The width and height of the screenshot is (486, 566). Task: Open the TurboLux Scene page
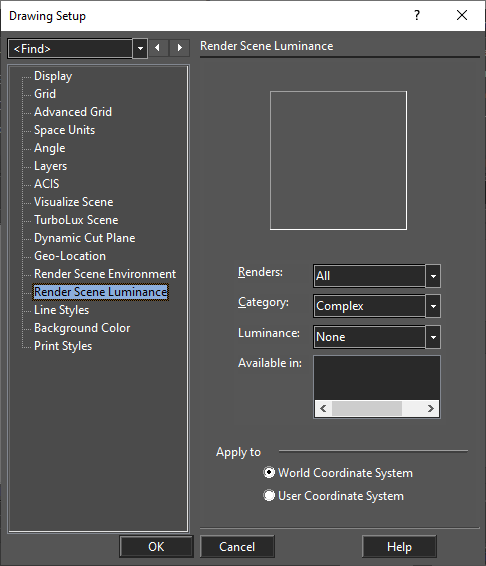coord(76,220)
